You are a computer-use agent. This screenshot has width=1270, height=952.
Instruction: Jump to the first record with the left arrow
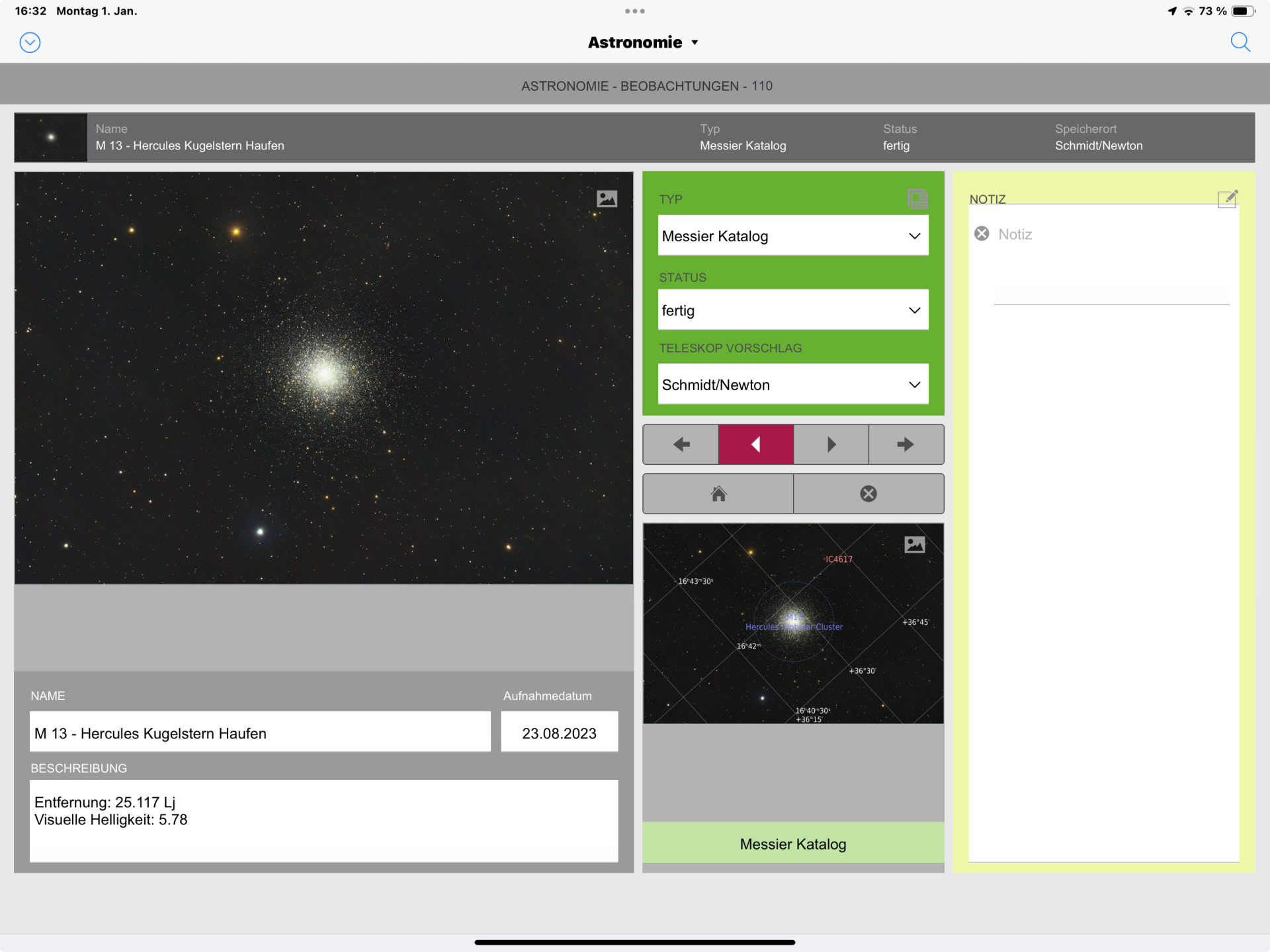(681, 444)
